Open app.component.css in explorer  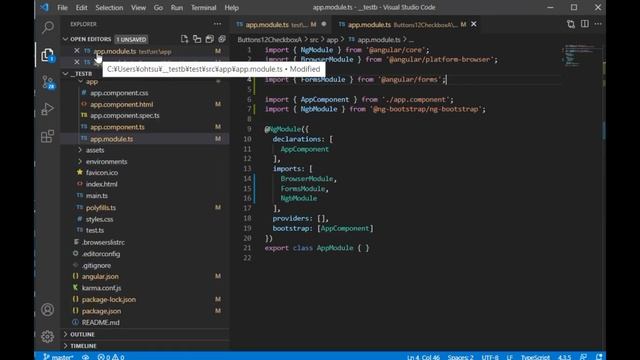pyautogui.click(x=119, y=93)
